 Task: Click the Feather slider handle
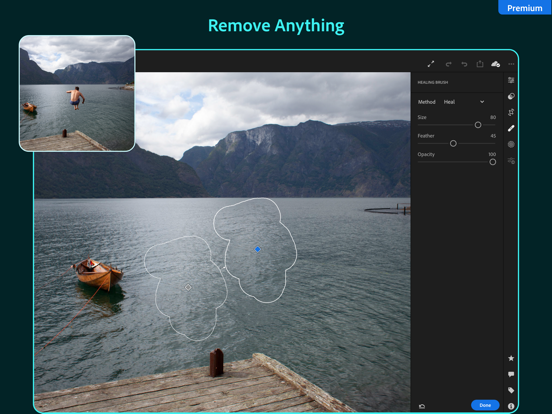coord(453,144)
